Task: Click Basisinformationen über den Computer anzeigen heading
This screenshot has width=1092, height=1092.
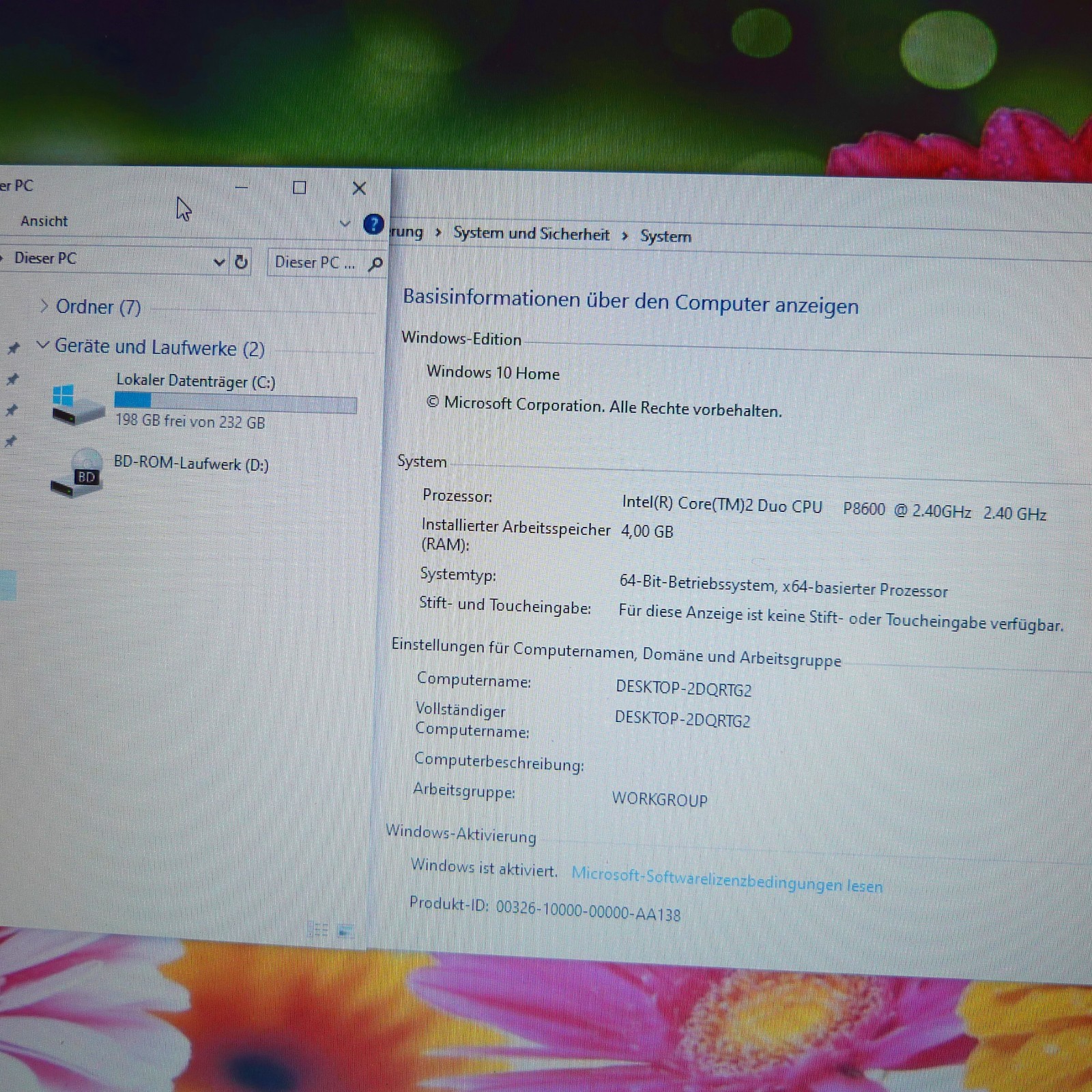Action: coord(631,302)
